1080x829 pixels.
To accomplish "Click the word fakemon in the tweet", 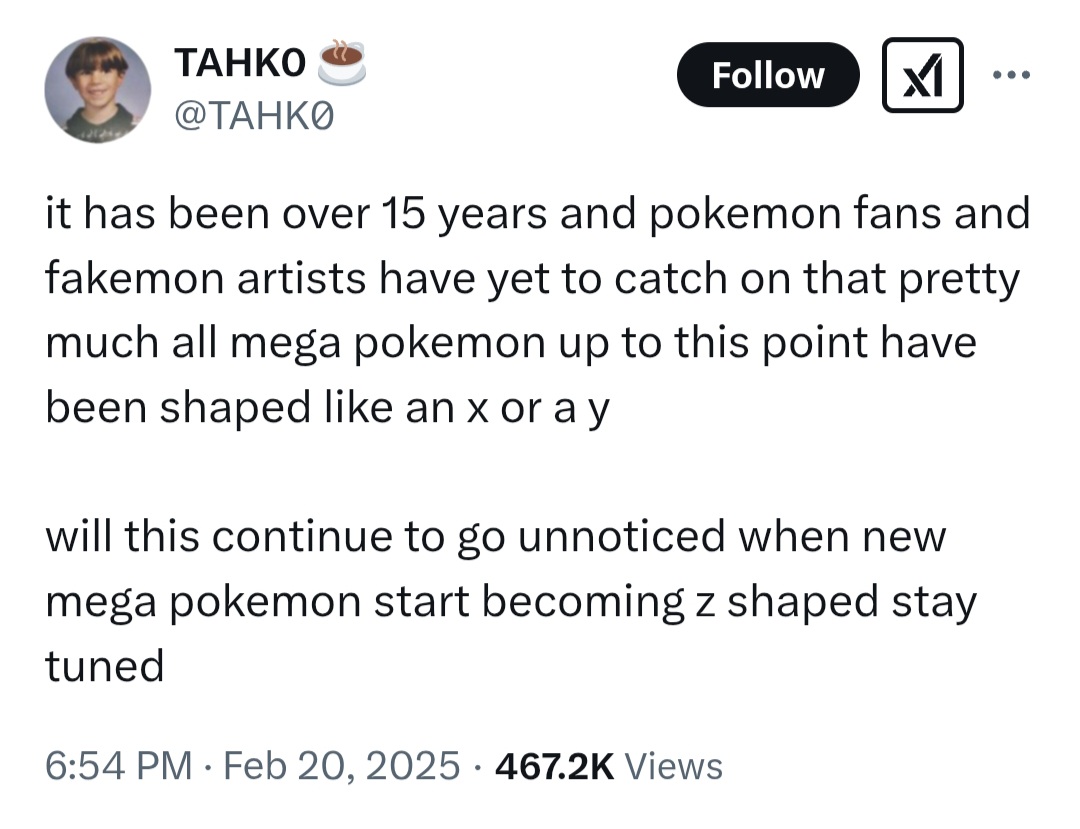I will click(134, 278).
